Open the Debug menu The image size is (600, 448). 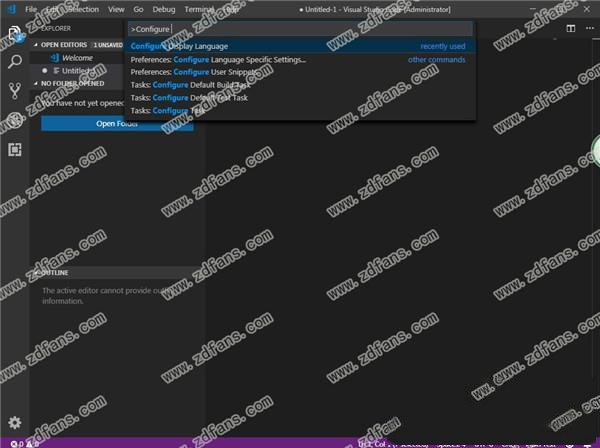coord(163,9)
